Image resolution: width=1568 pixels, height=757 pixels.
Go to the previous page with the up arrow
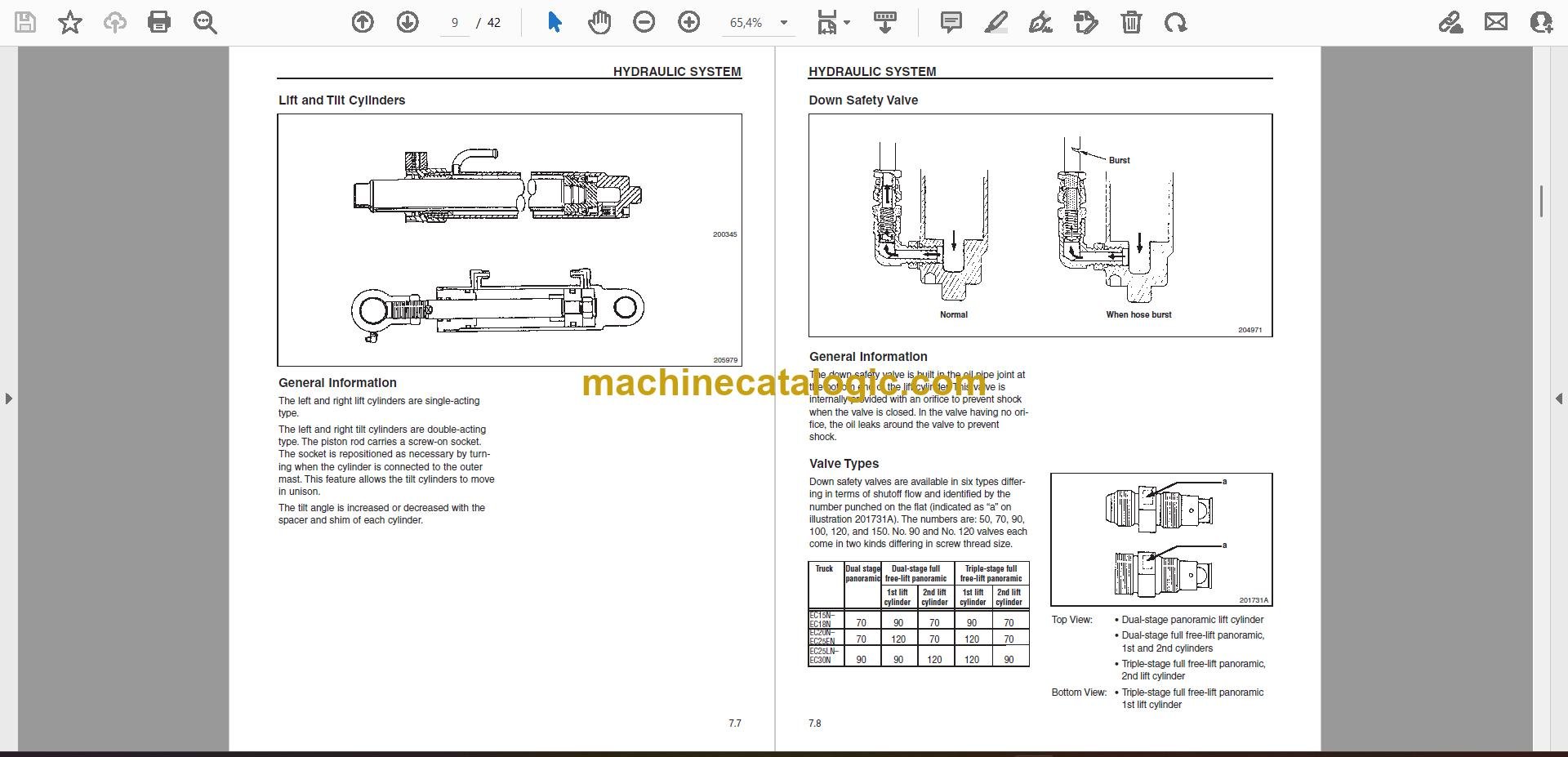point(363,22)
